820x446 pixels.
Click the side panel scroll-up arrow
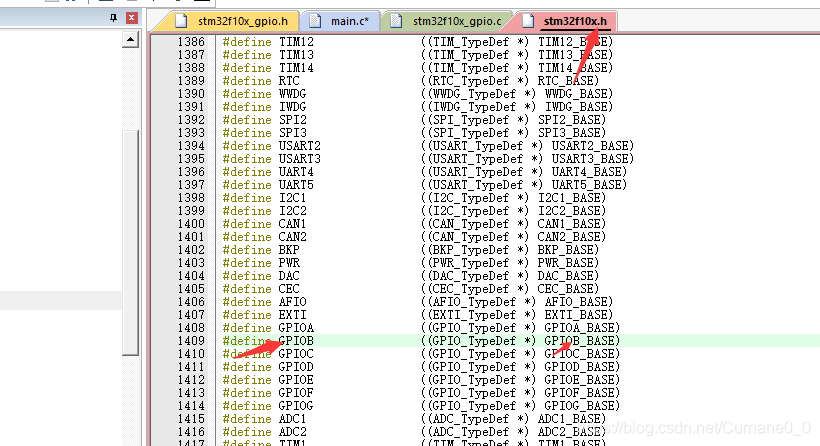tap(130, 39)
